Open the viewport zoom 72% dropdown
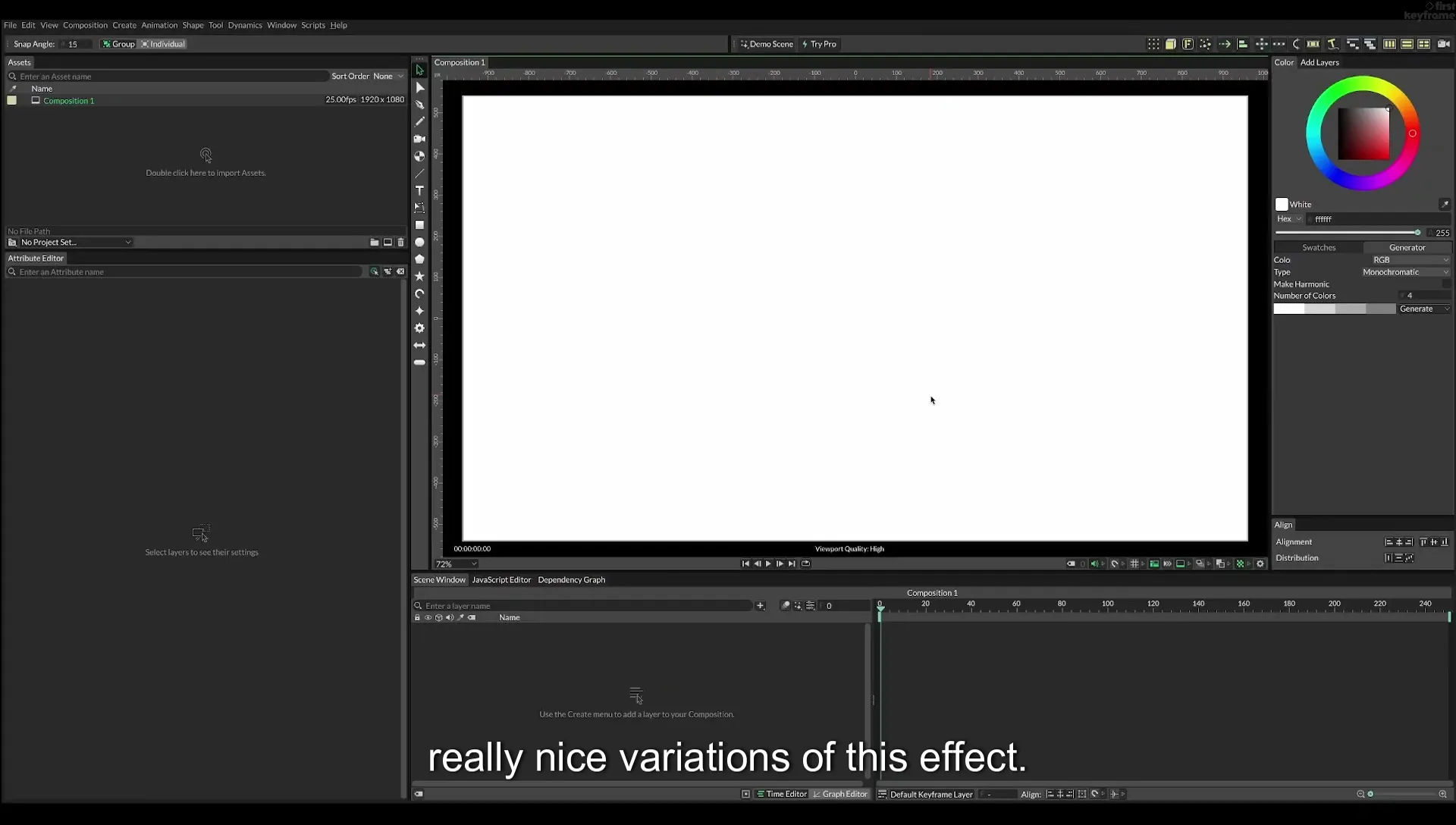This screenshot has height=825, width=1456. pos(456,564)
